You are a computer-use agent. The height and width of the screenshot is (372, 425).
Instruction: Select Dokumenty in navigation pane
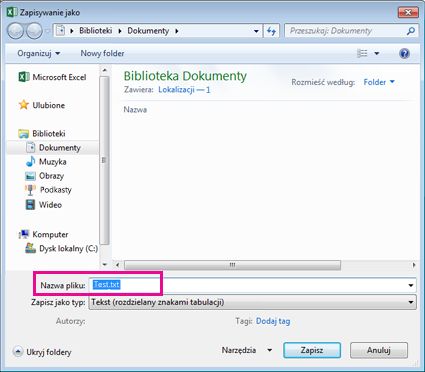pyautogui.click(x=60, y=148)
